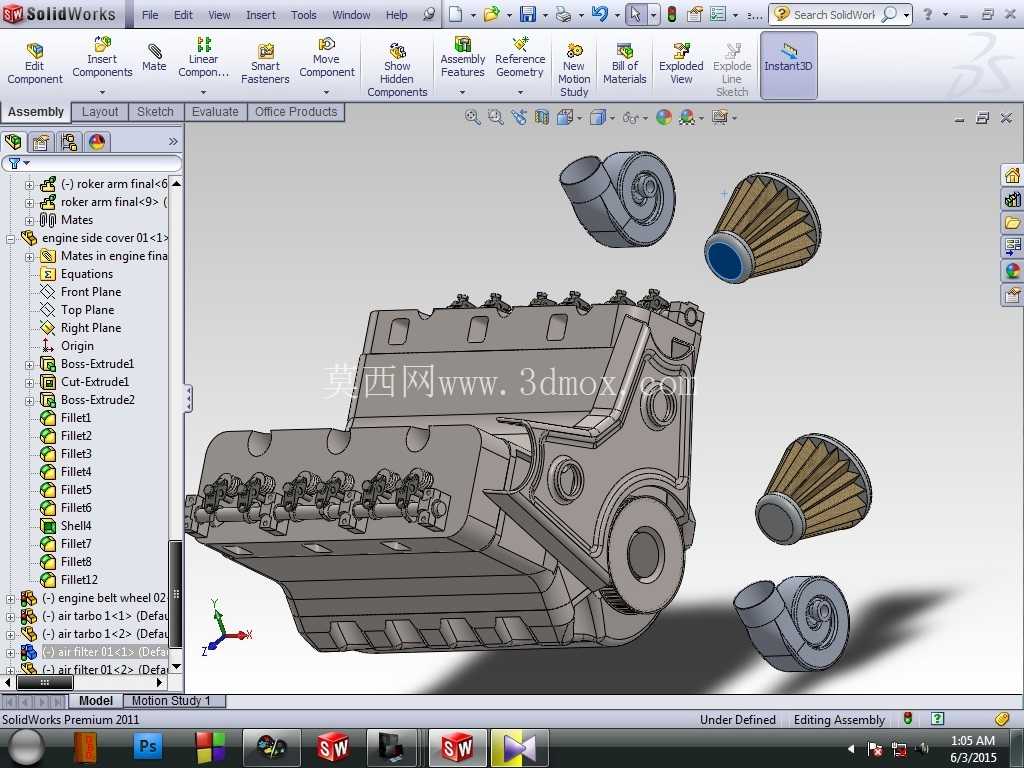Switch to the Motion Study 1 tab
1024x768 pixels.
click(171, 701)
